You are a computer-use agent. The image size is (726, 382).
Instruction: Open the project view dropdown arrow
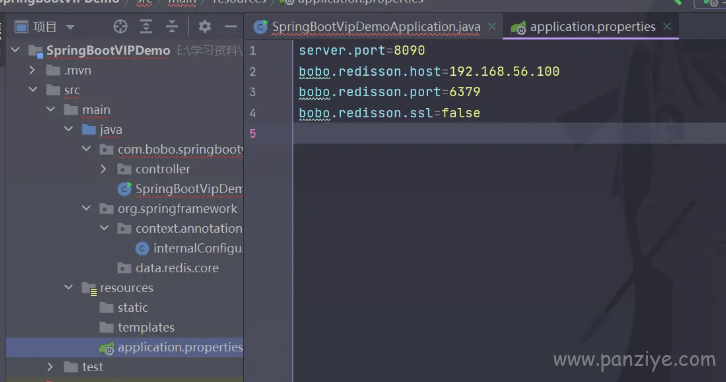(70, 27)
